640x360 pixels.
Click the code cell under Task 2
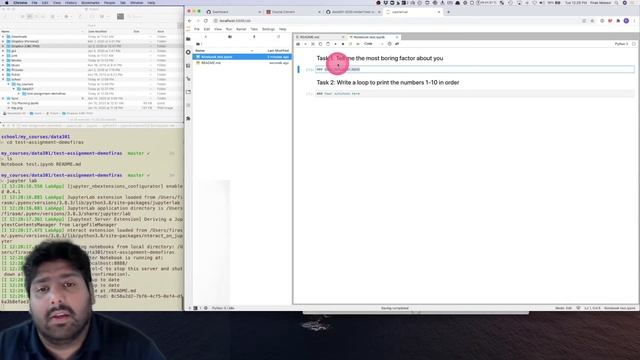475,94
